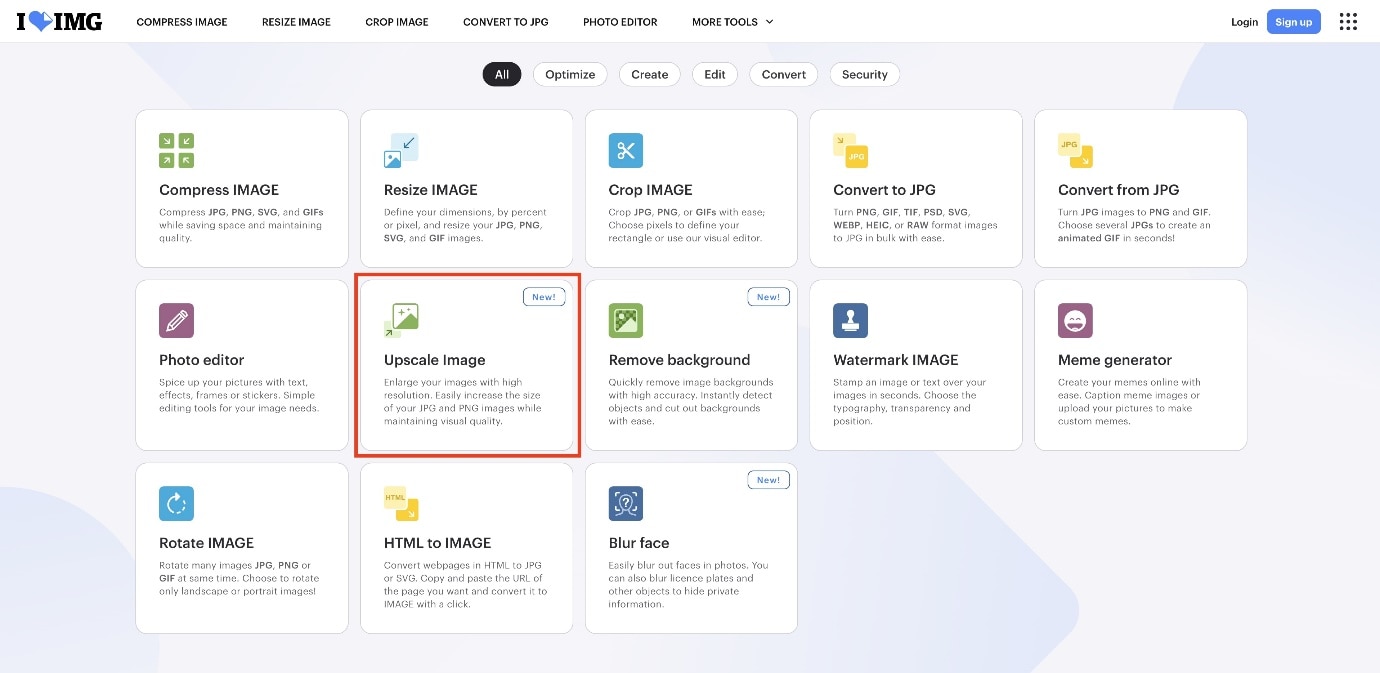Image resolution: width=1380 pixels, height=673 pixels.
Task: Filter tools by Security category
Action: [x=865, y=74]
